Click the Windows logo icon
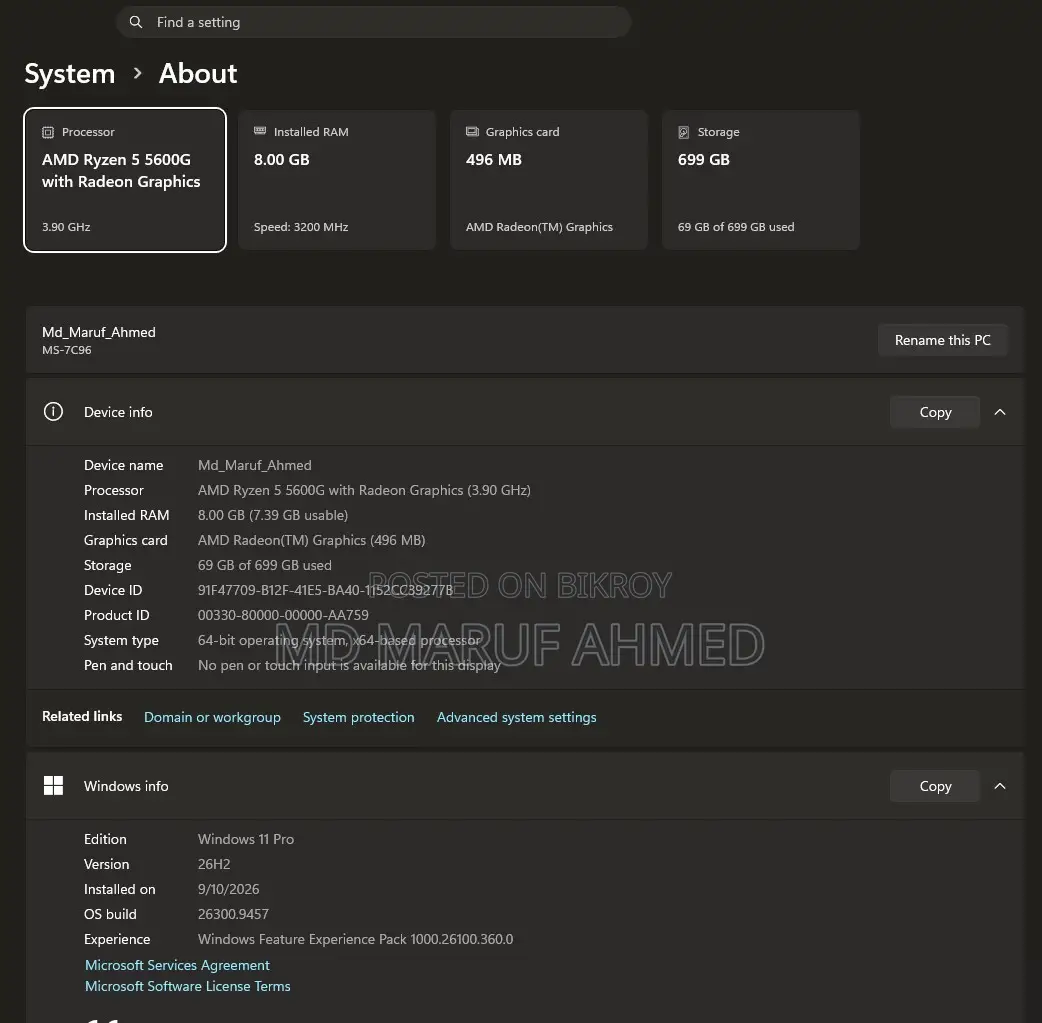The height and width of the screenshot is (1023, 1042). (53, 786)
